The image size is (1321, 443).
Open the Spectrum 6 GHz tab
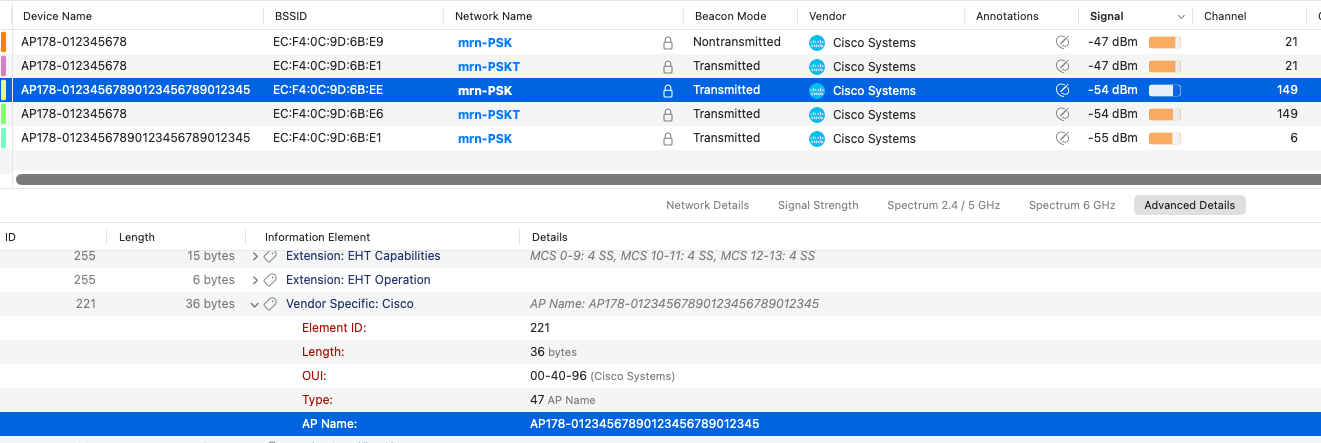pyautogui.click(x=1071, y=205)
